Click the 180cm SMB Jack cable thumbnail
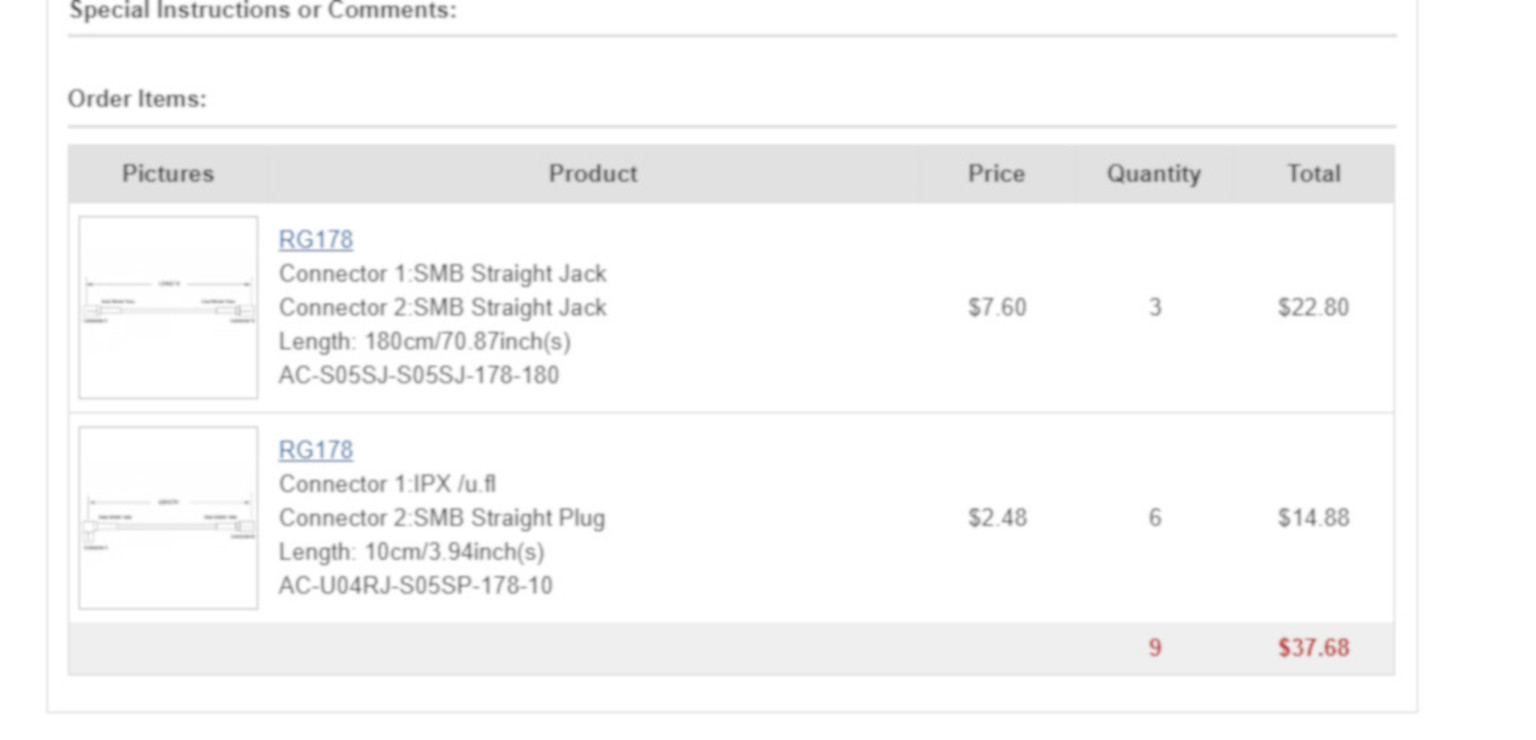This screenshot has width=1536, height=740. click(168, 307)
